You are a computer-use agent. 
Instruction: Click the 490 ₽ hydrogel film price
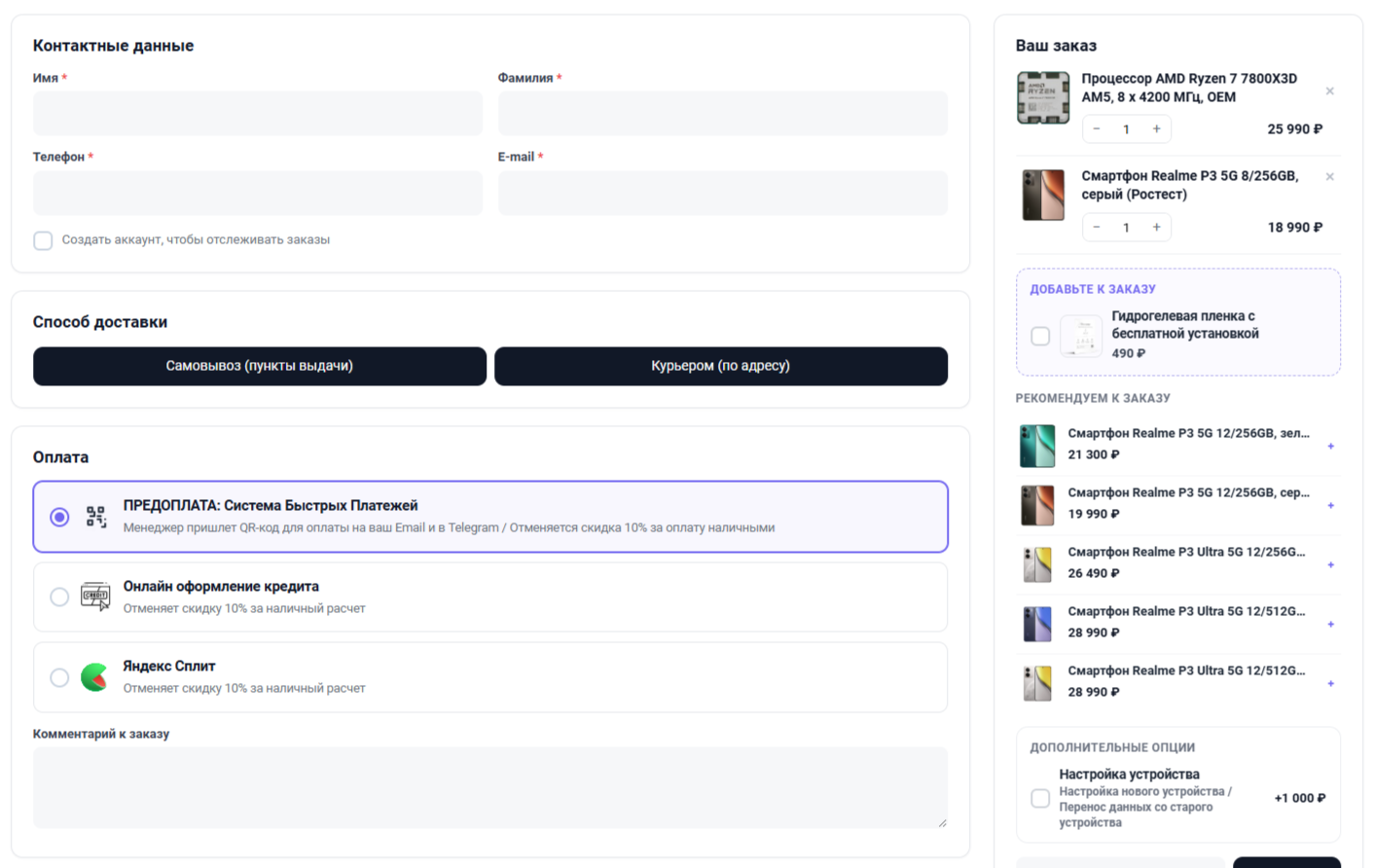click(x=1129, y=353)
